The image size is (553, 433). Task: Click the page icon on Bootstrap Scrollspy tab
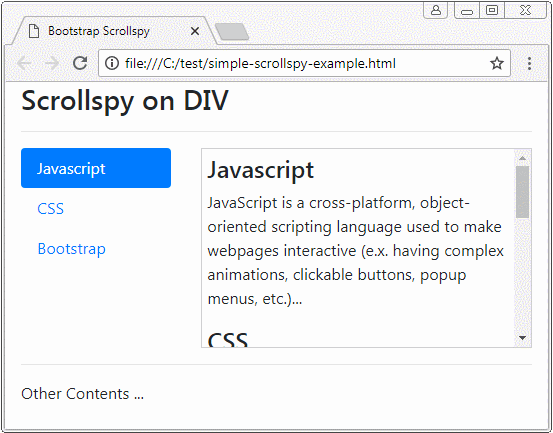pyautogui.click(x=34, y=31)
